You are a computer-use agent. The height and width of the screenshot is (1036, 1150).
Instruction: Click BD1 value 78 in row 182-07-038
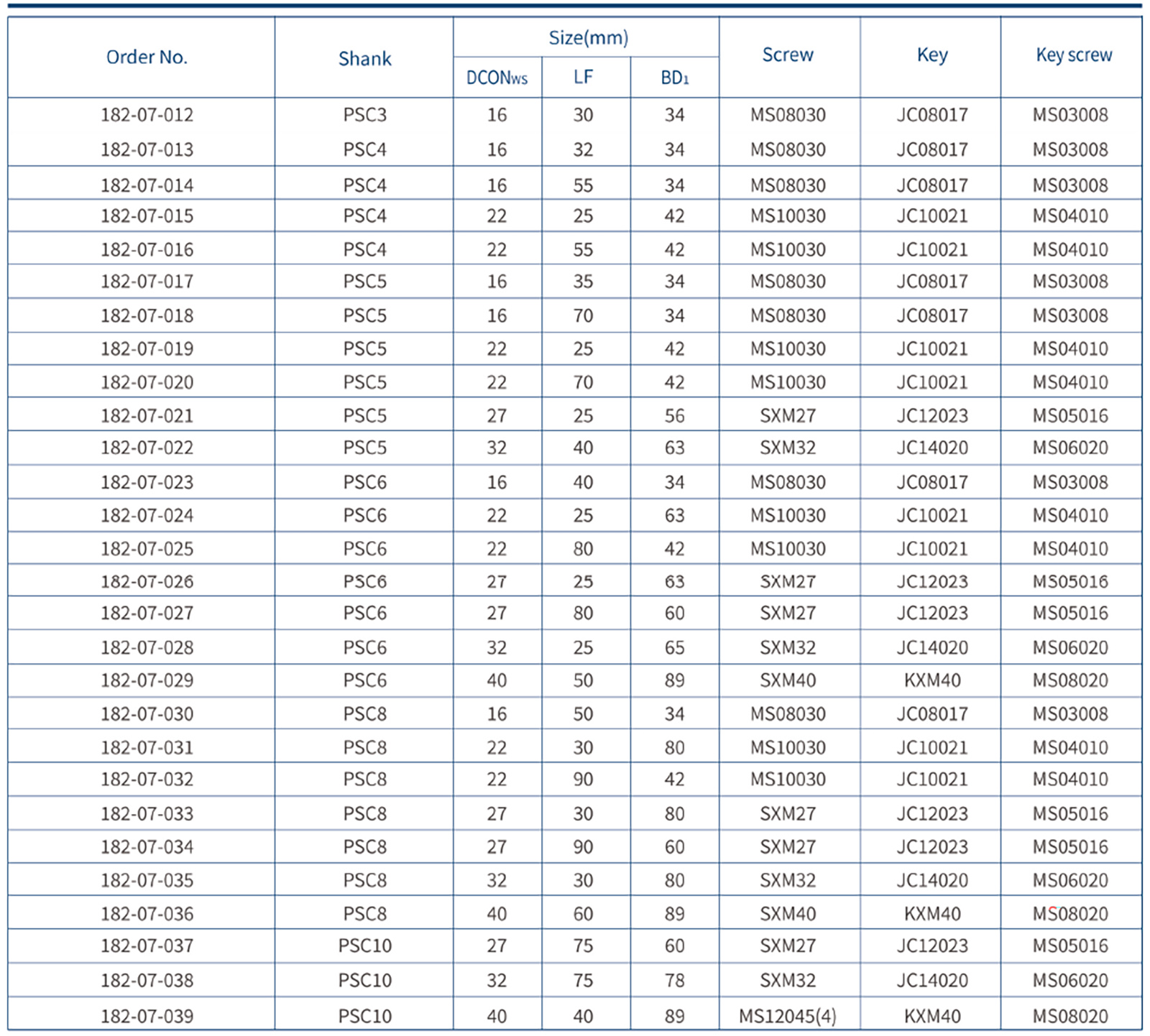pos(674,981)
